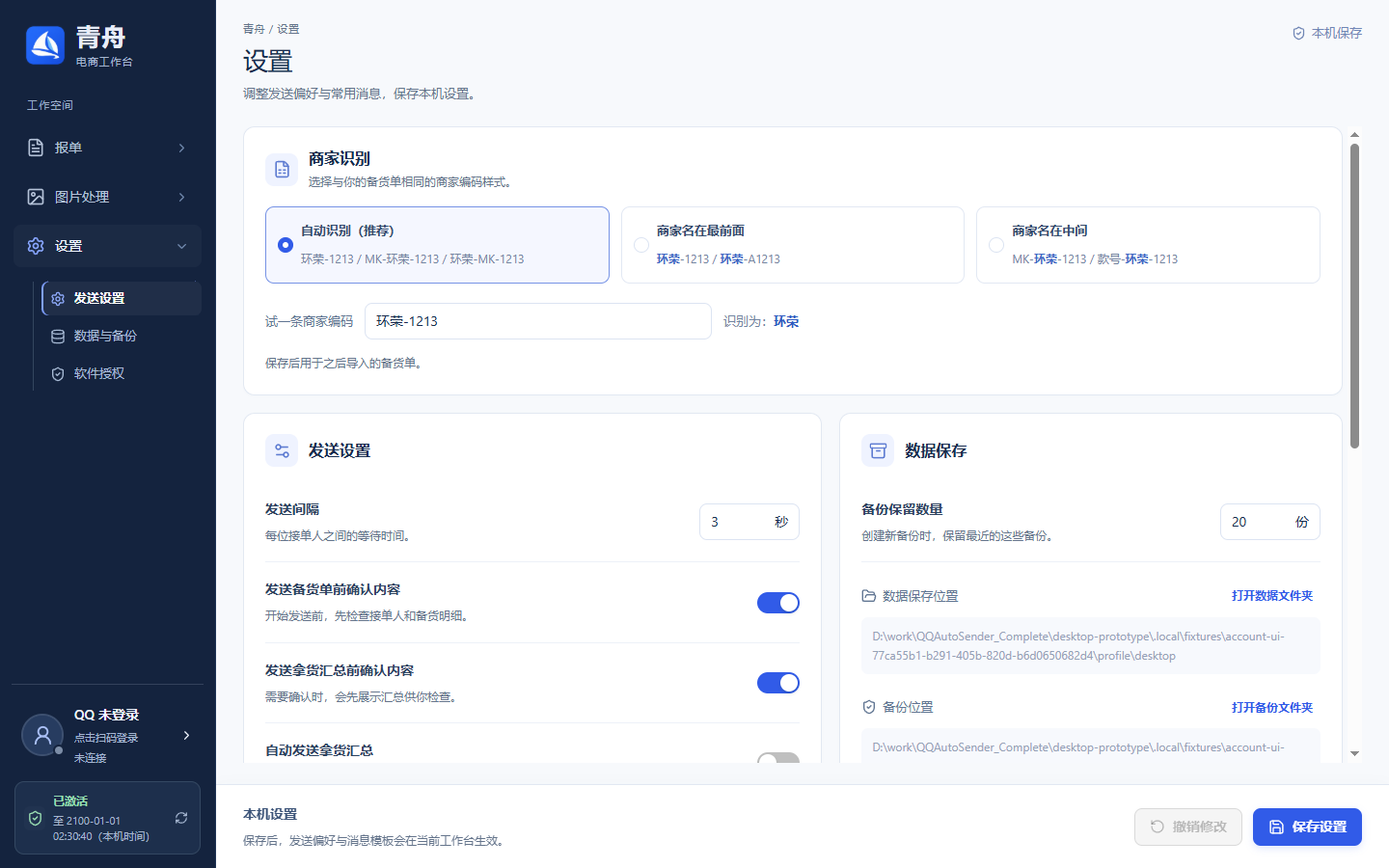
Task: Click 保存设置 button
Action: [x=1307, y=827]
